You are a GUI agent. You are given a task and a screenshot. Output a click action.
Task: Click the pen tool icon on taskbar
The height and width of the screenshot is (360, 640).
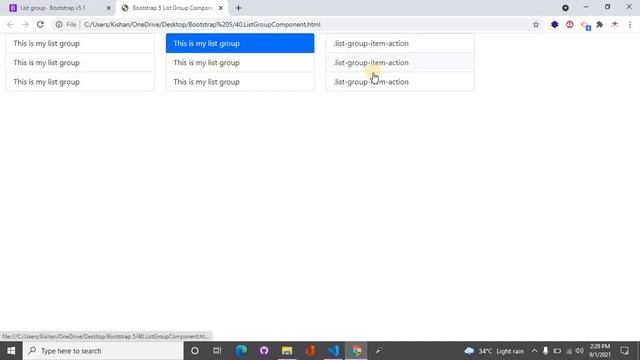[379, 351]
